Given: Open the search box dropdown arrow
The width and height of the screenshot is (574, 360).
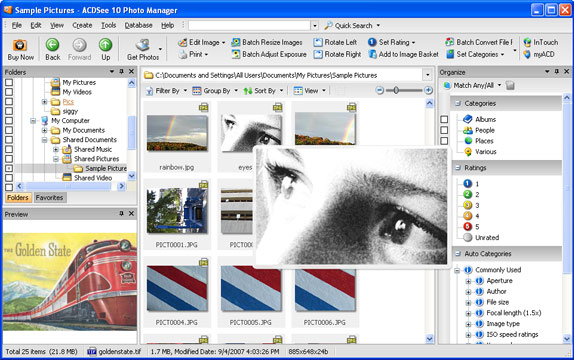Looking at the screenshot, I should point(314,26).
